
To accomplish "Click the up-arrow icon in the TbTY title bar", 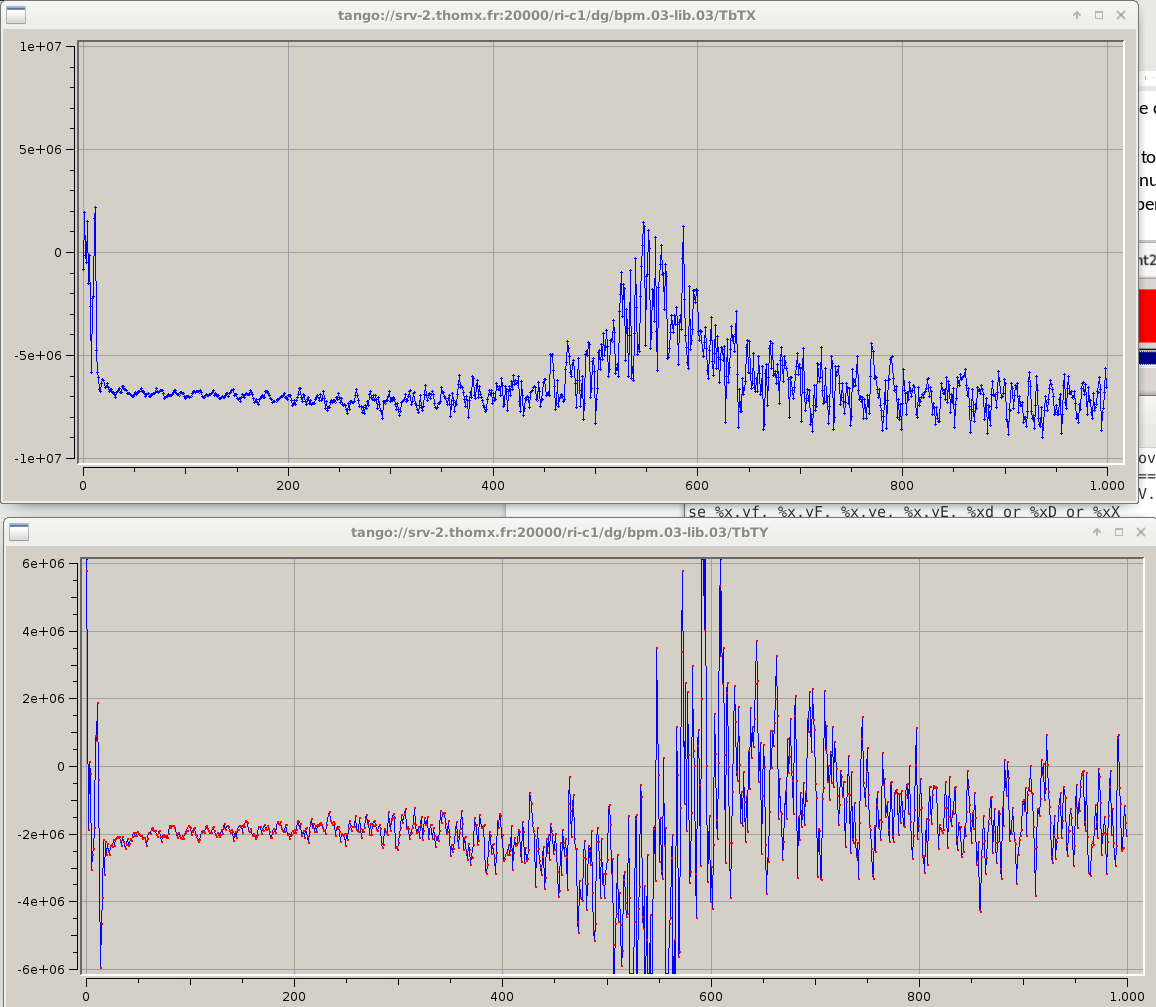I will (x=1097, y=532).
